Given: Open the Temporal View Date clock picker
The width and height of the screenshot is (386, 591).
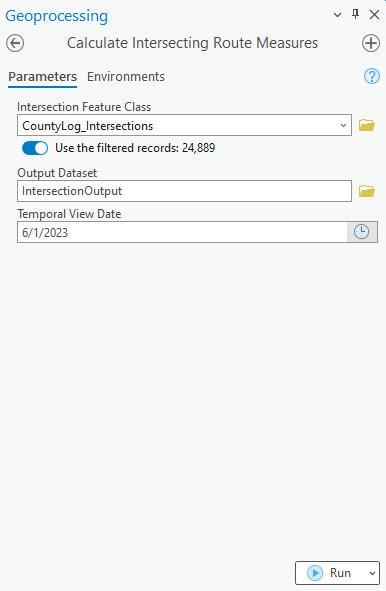Looking at the screenshot, I should (361, 232).
